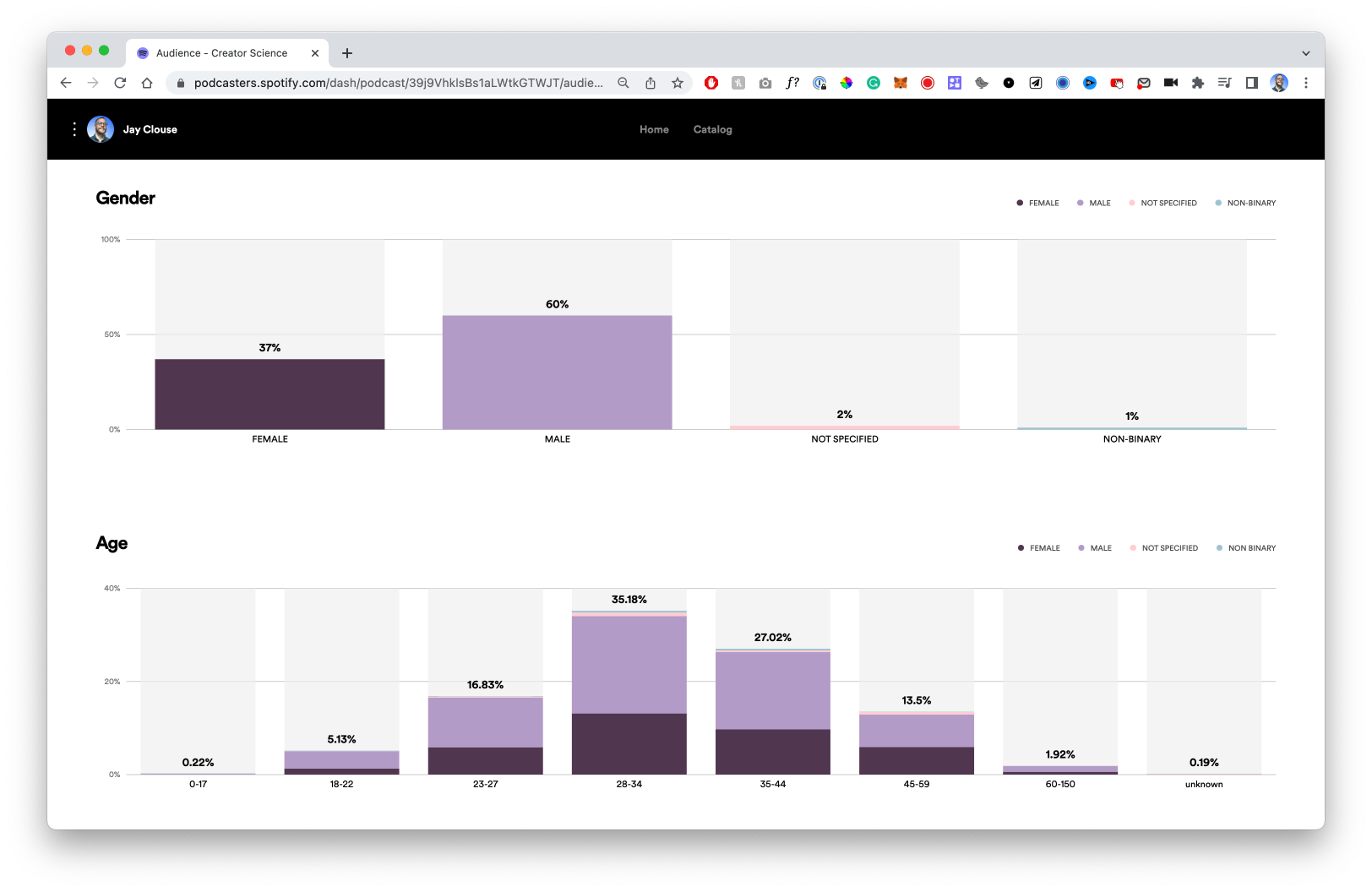This screenshot has height=892, width=1372.
Task: Click the browser forward arrow
Action: coord(93,83)
